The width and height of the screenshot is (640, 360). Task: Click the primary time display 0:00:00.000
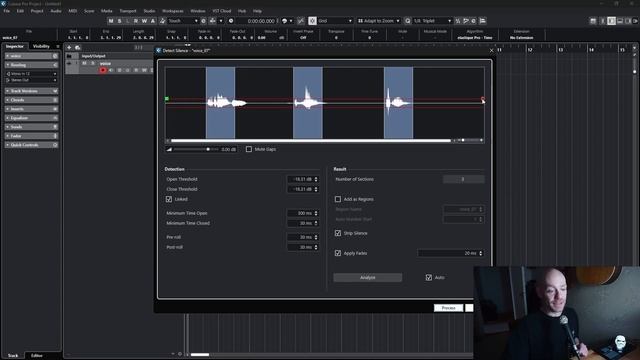click(x=261, y=21)
